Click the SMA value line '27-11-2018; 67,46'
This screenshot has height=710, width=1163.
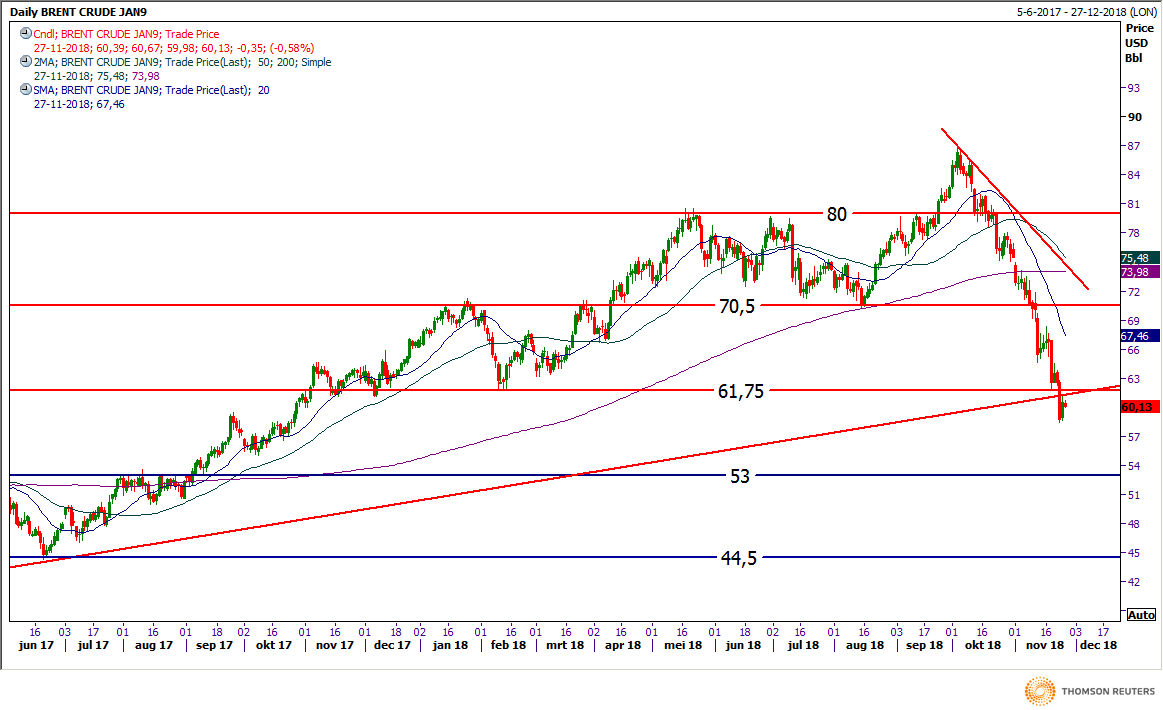[x=79, y=105]
